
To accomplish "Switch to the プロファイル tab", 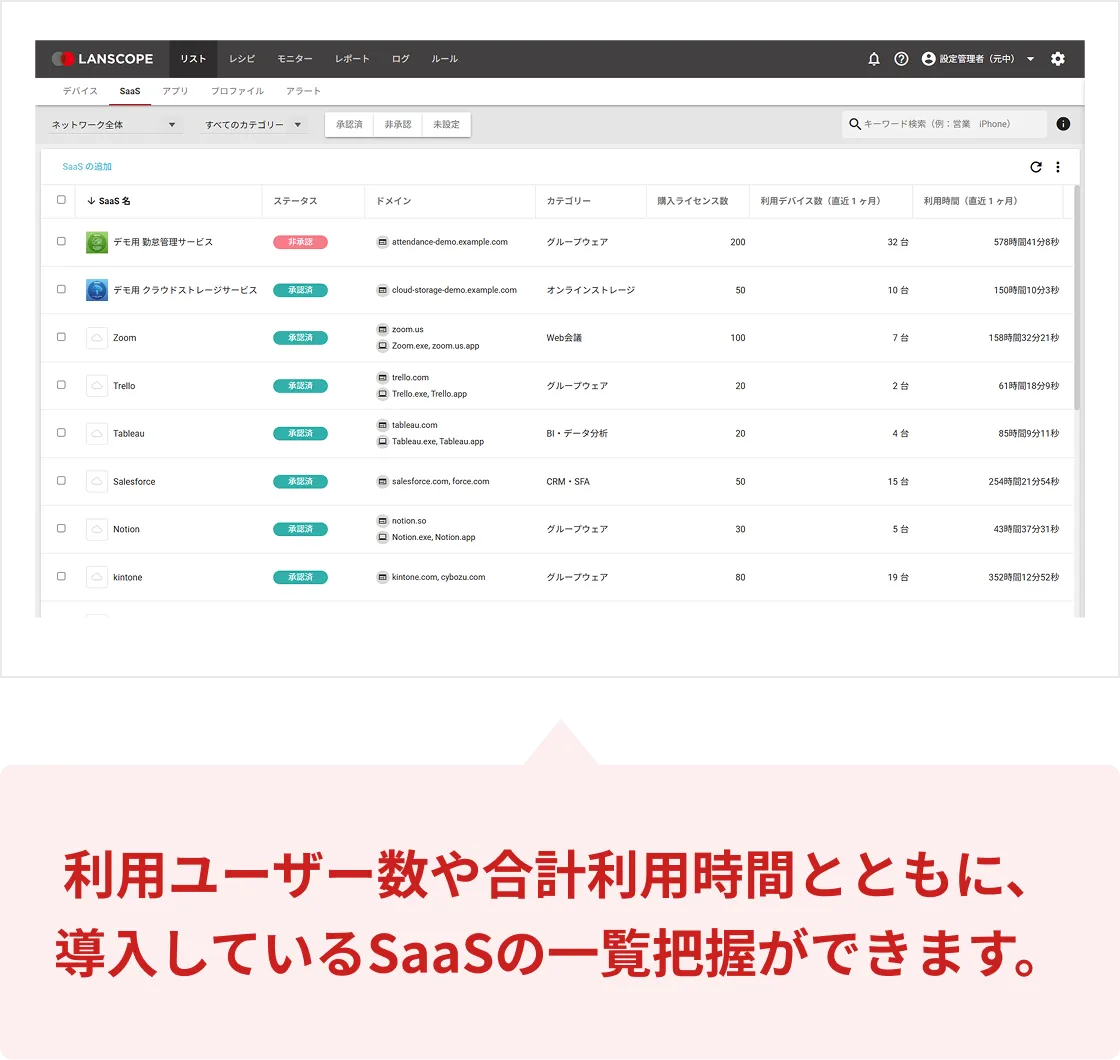I will point(237,91).
